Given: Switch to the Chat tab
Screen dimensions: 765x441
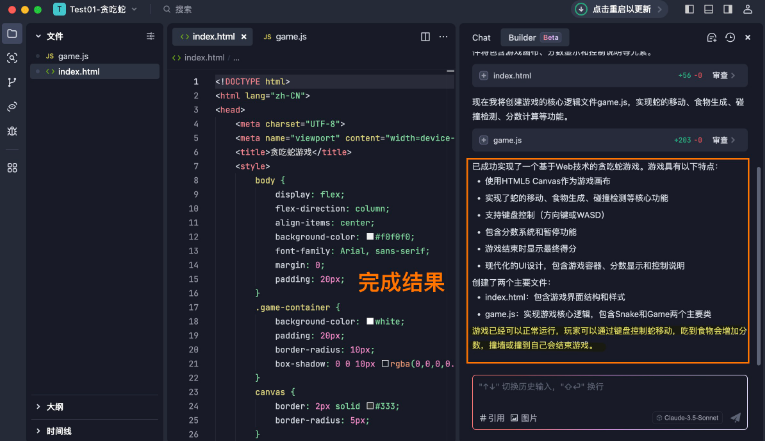Looking at the screenshot, I should pos(481,37).
